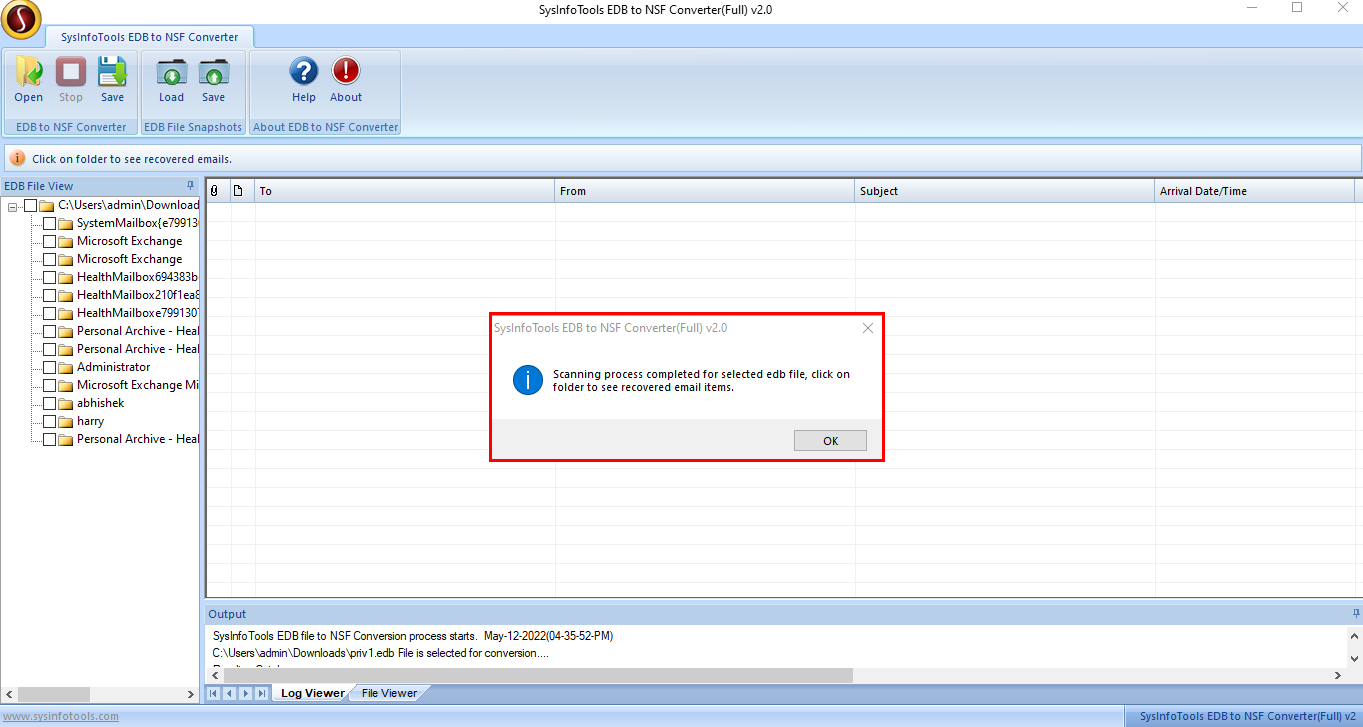This screenshot has height=727, width=1363.
Task: Check the harry mailbox checkbox
Action: (50, 421)
